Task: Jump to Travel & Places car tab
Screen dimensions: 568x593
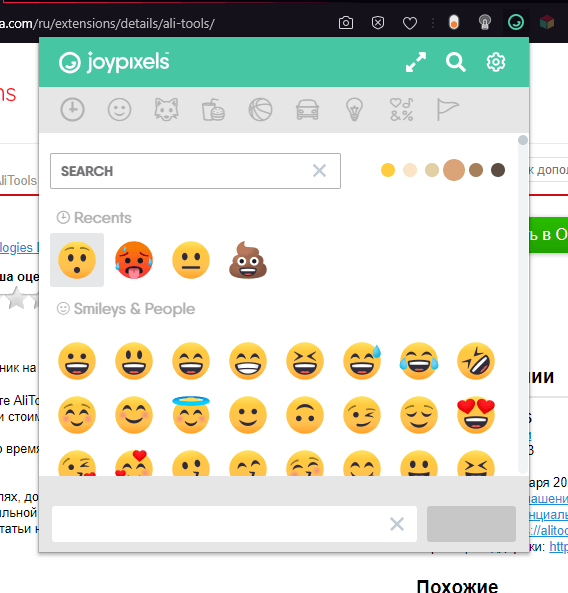Action: (307, 110)
